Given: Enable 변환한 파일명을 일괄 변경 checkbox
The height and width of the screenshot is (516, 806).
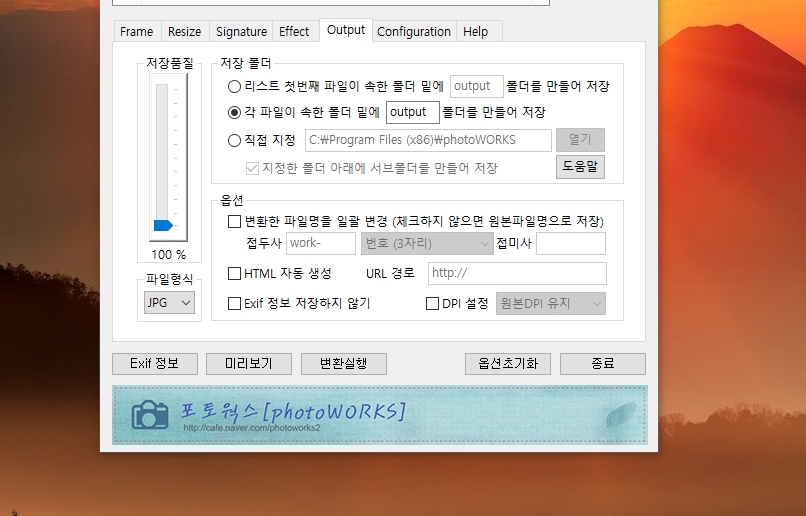Looking at the screenshot, I should (x=234, y=221).
